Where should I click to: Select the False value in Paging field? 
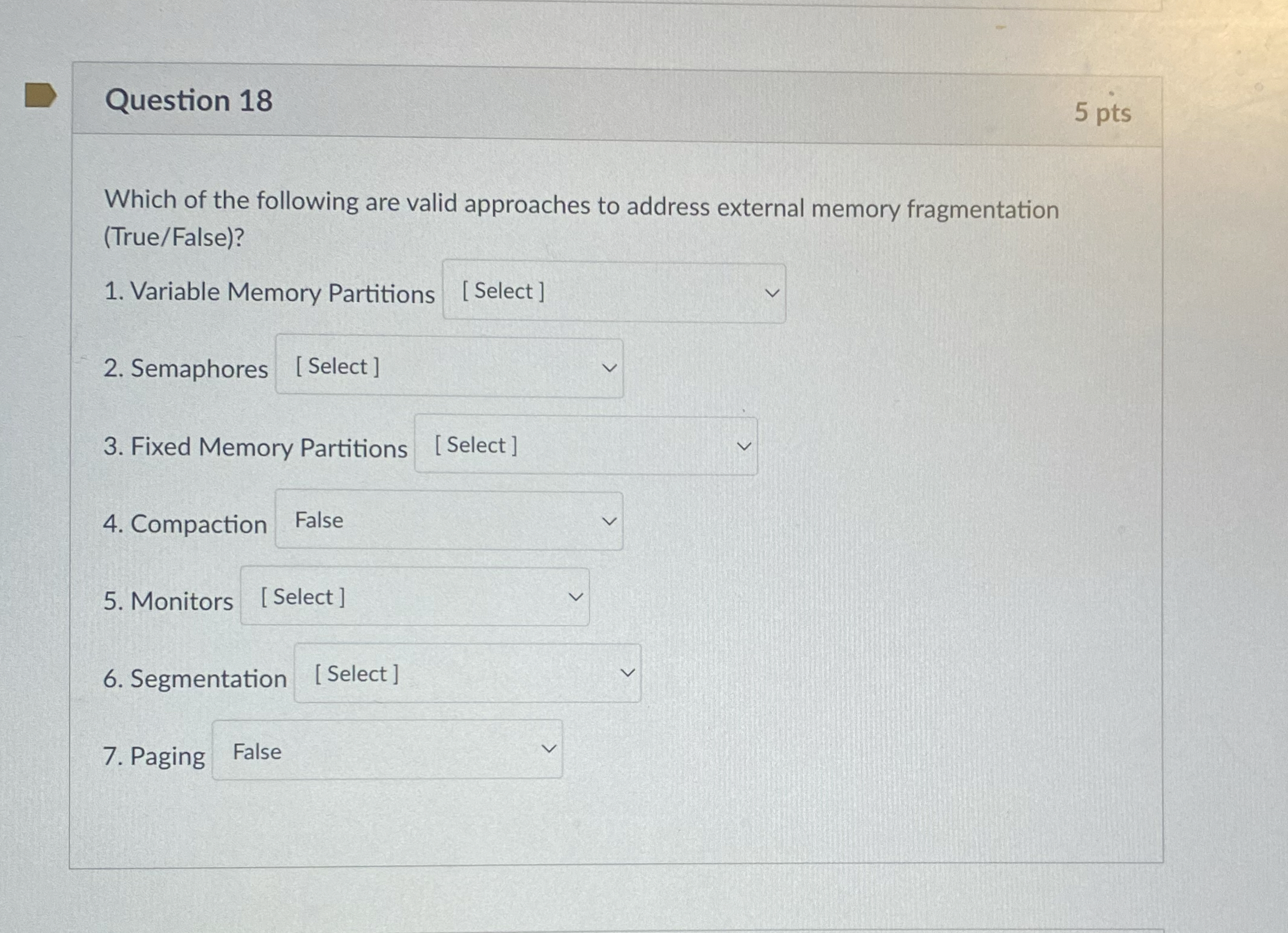256,751
